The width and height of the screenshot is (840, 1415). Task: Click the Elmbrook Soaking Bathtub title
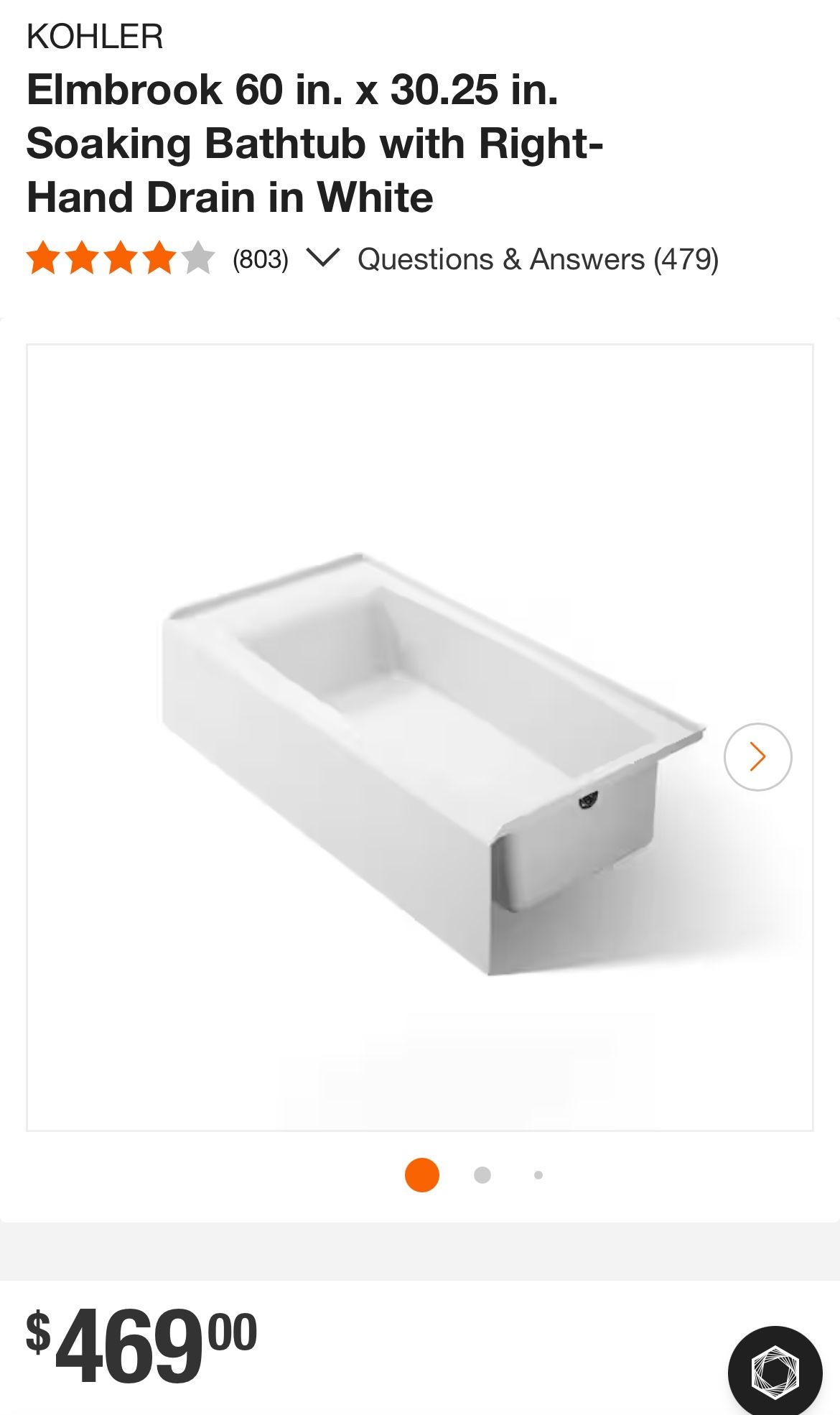[x=314, y=144]
